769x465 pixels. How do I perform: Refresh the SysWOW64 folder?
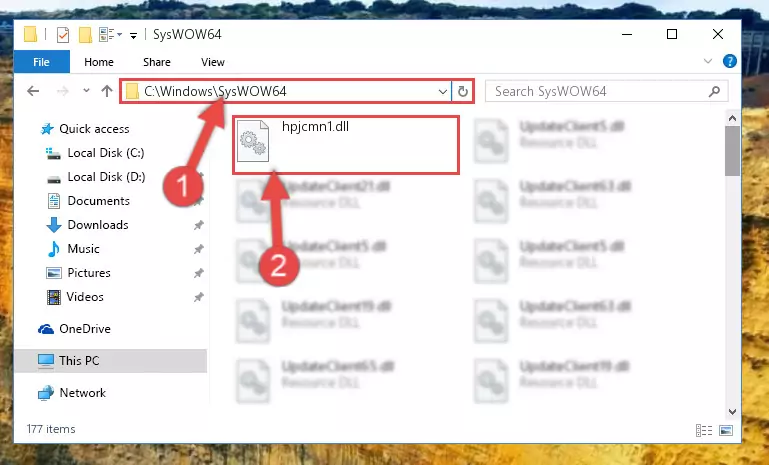coord(462,92)
